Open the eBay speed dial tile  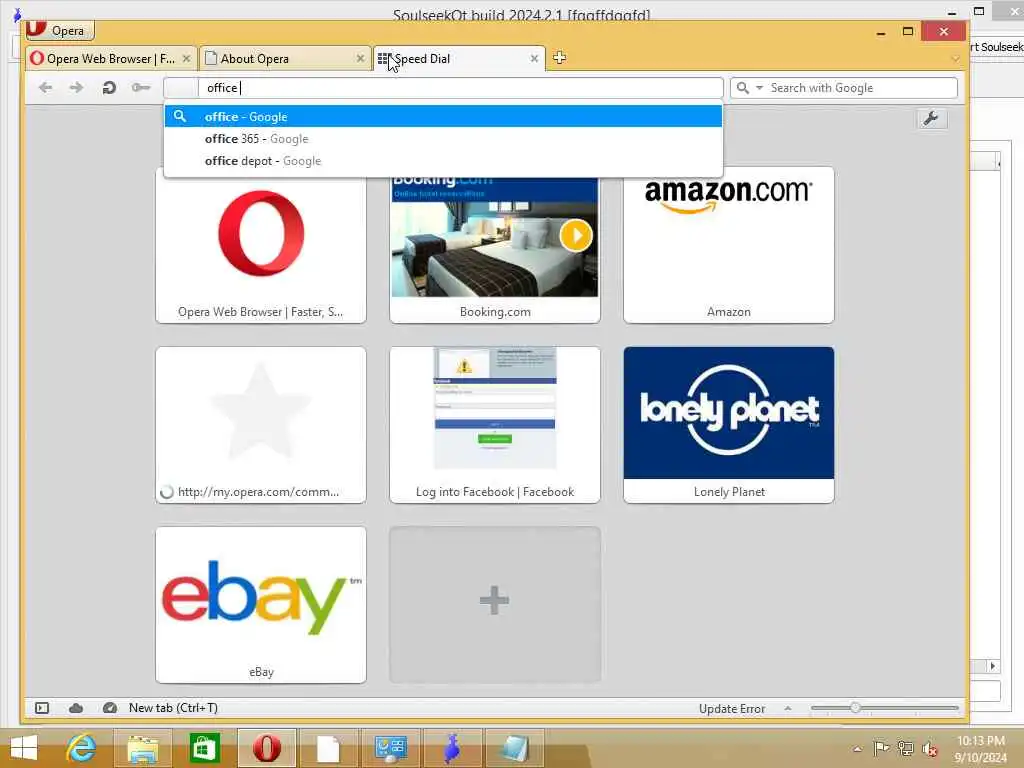(x=261, y=605)
